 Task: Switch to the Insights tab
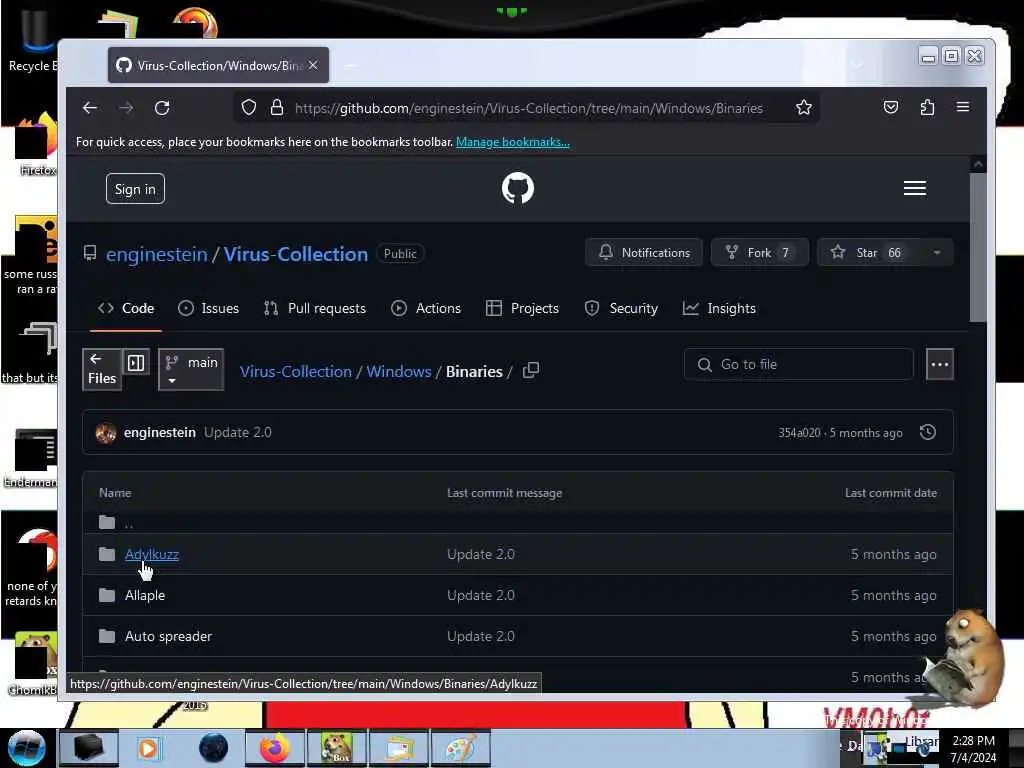(x=719, y=308)
